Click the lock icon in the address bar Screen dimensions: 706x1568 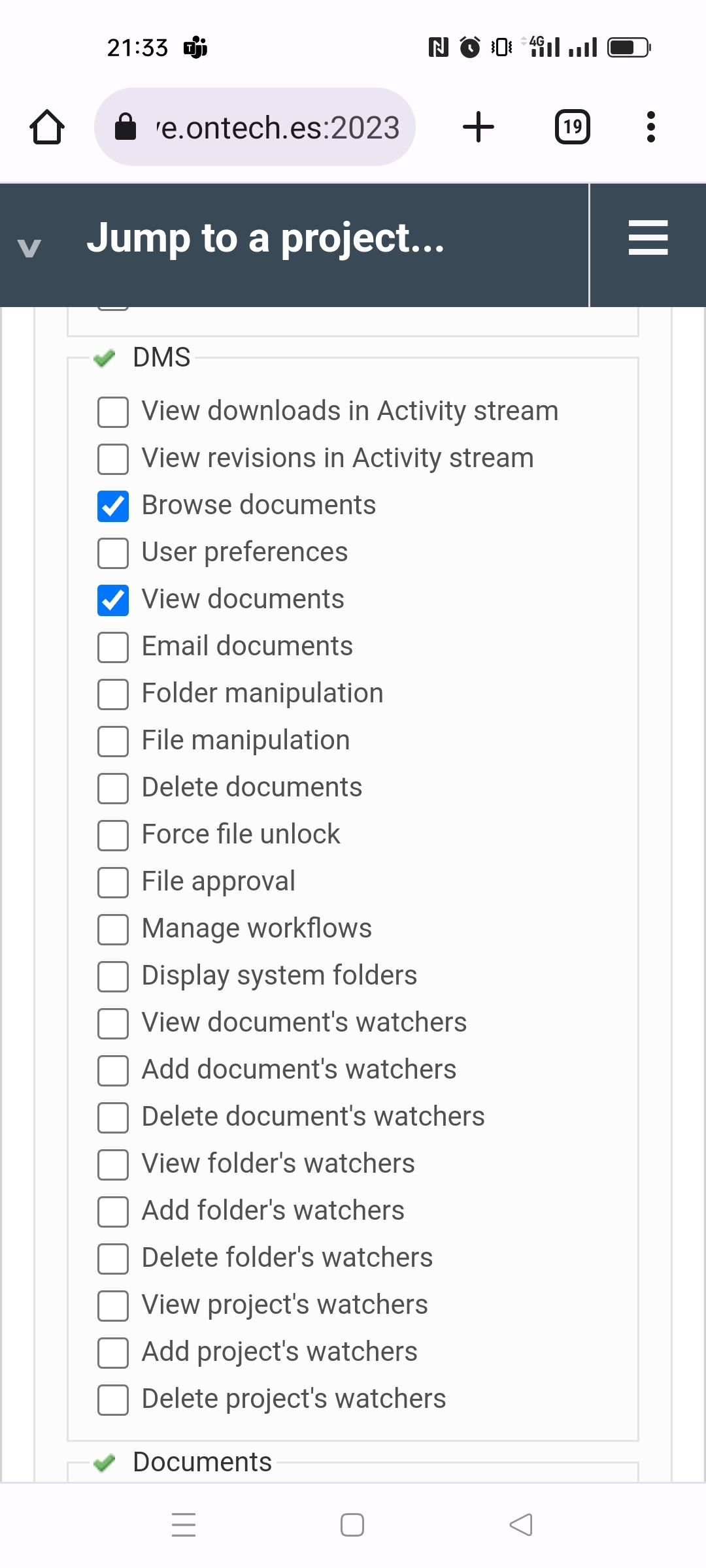click(126, 126)
